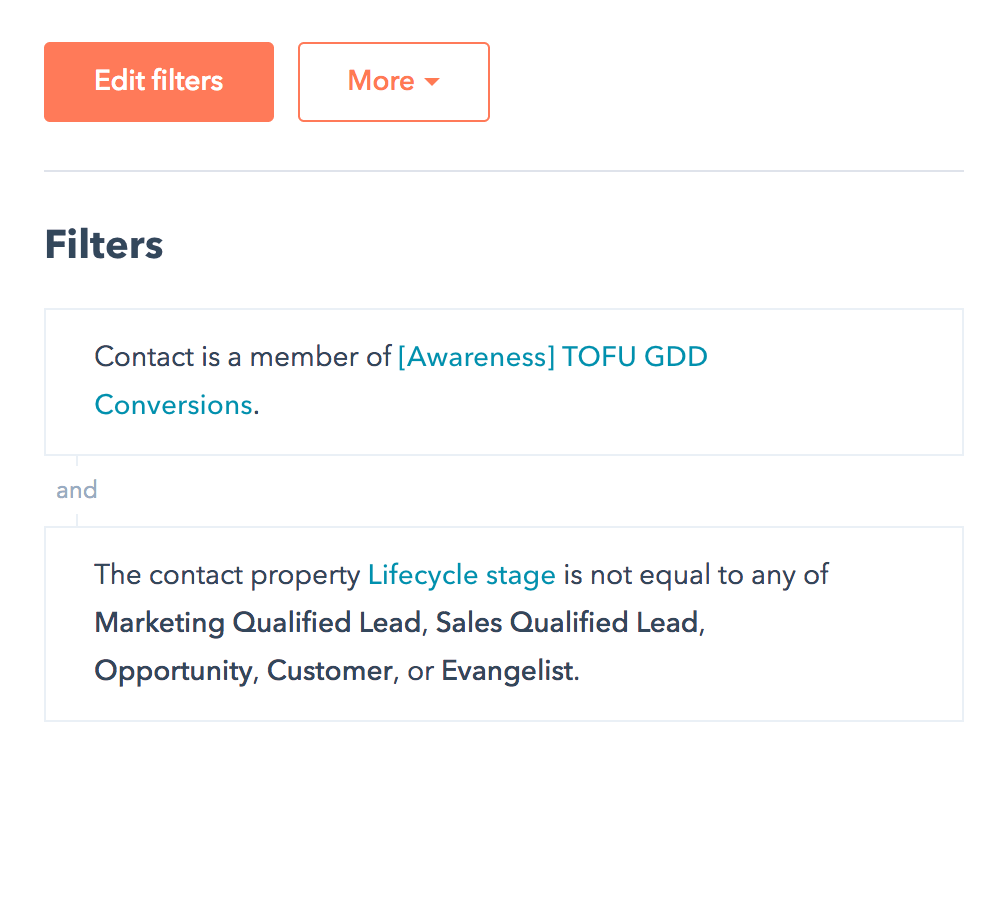This screenshot has height=912, width=990.
Task: Click the 'and' connector between filters
Action: click(x=77, y=489)
